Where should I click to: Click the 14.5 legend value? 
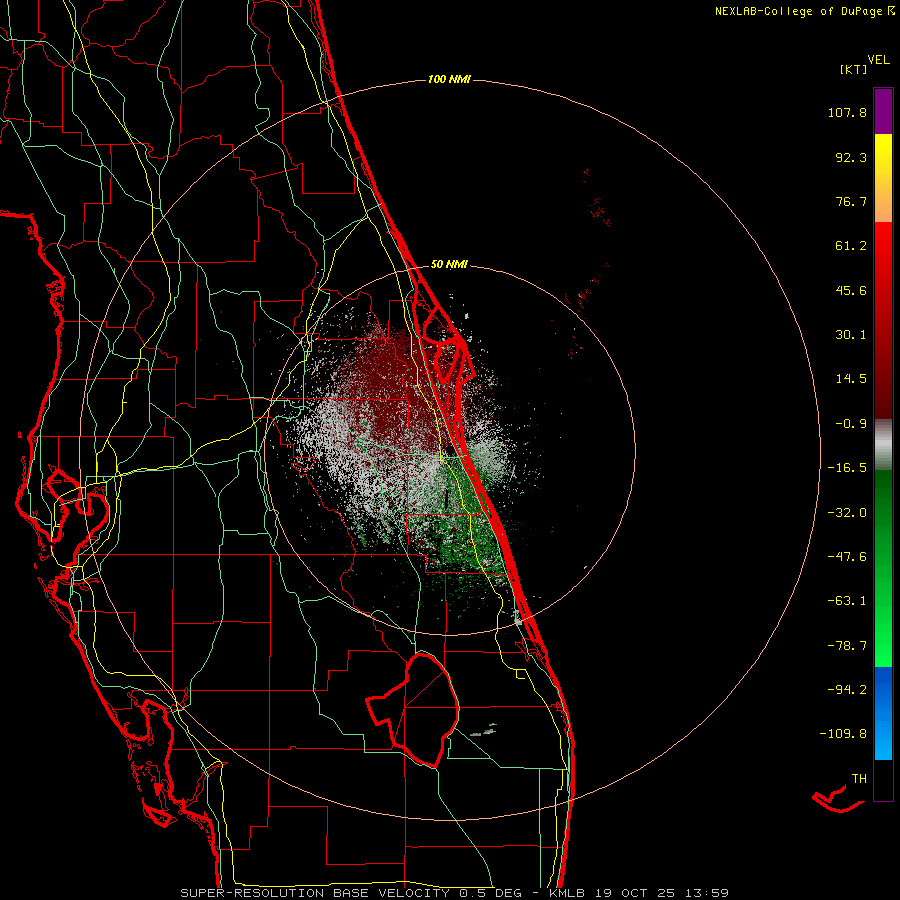(851, 379)
